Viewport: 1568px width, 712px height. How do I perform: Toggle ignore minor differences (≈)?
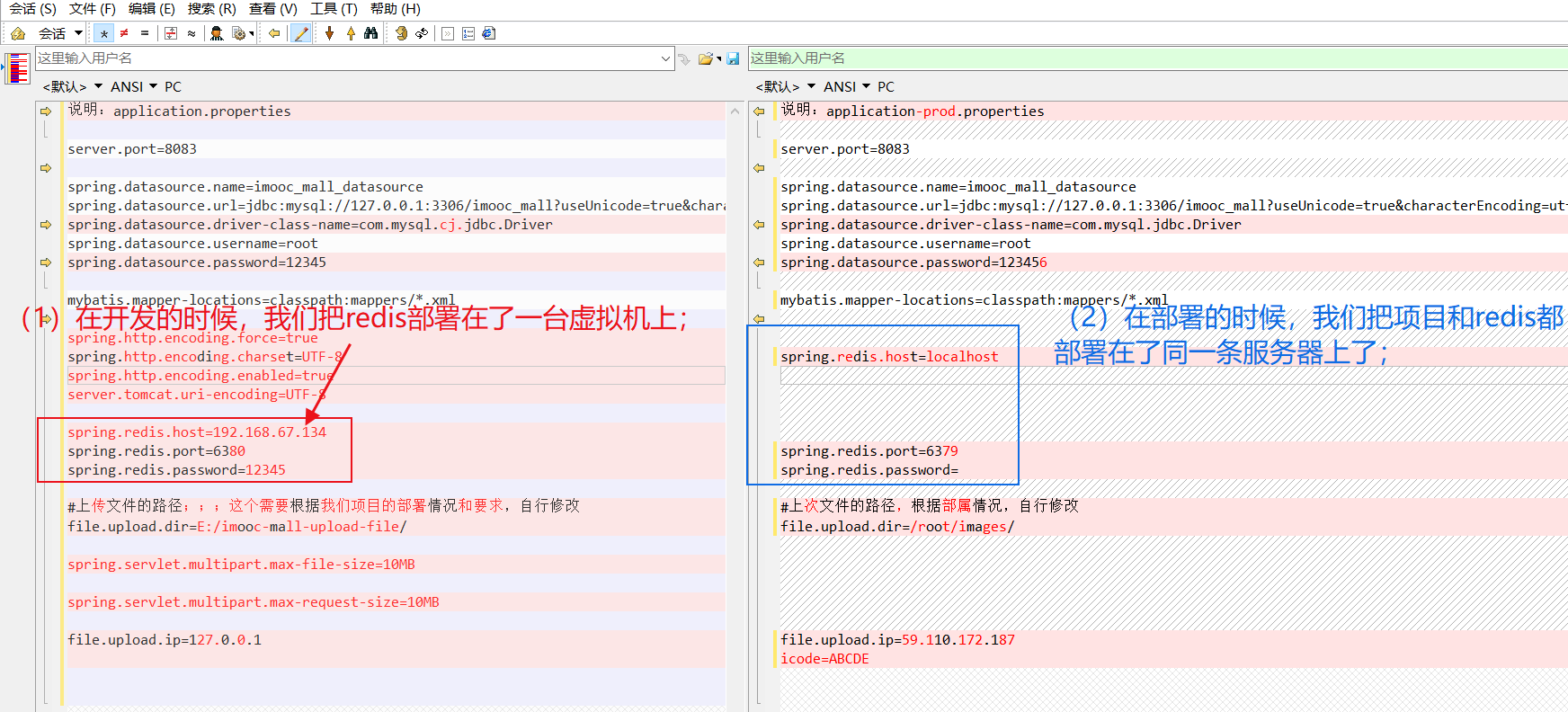point(192,33)
